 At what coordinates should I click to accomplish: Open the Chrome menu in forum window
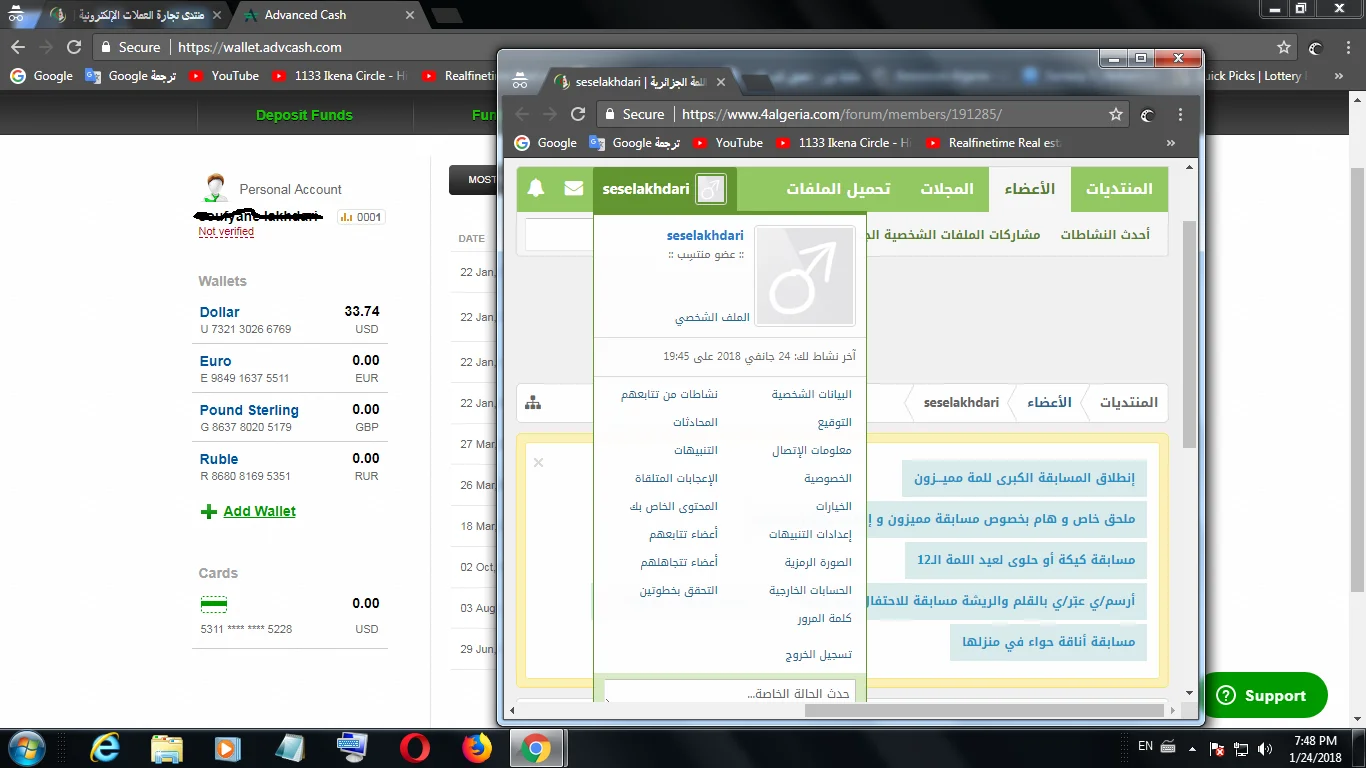1180,114
